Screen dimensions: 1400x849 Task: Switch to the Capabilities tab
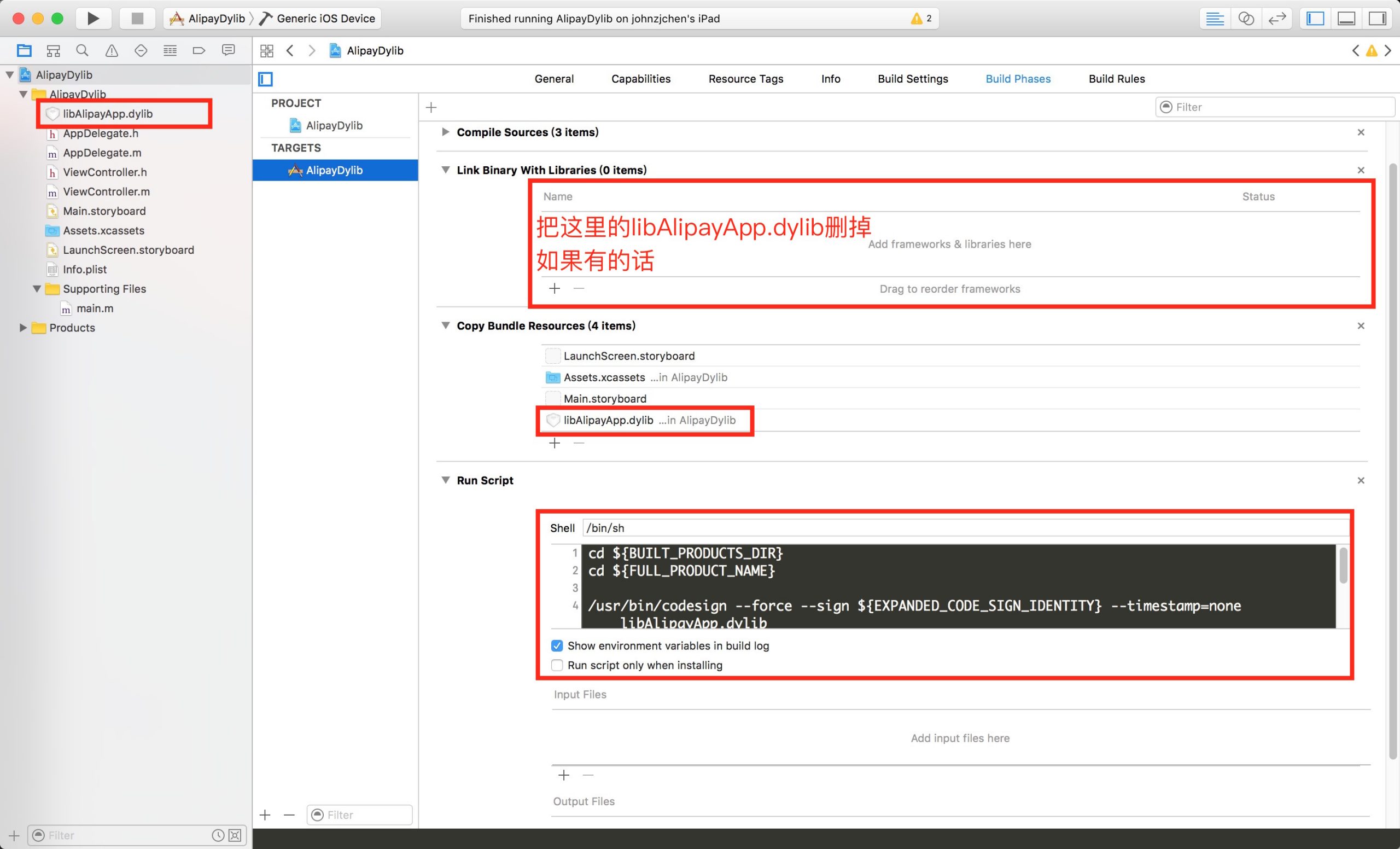[x=641, y=79]
